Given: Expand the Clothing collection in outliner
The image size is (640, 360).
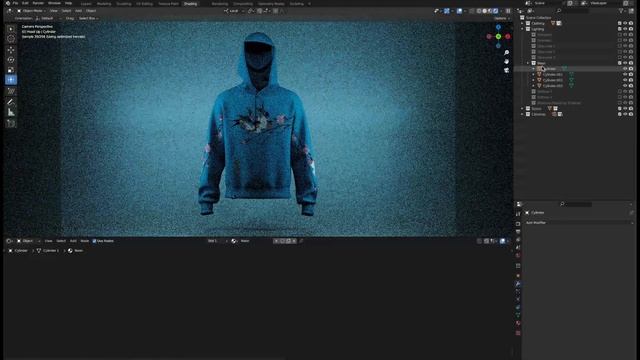Looking at the screenshot, I should [522, 24].
